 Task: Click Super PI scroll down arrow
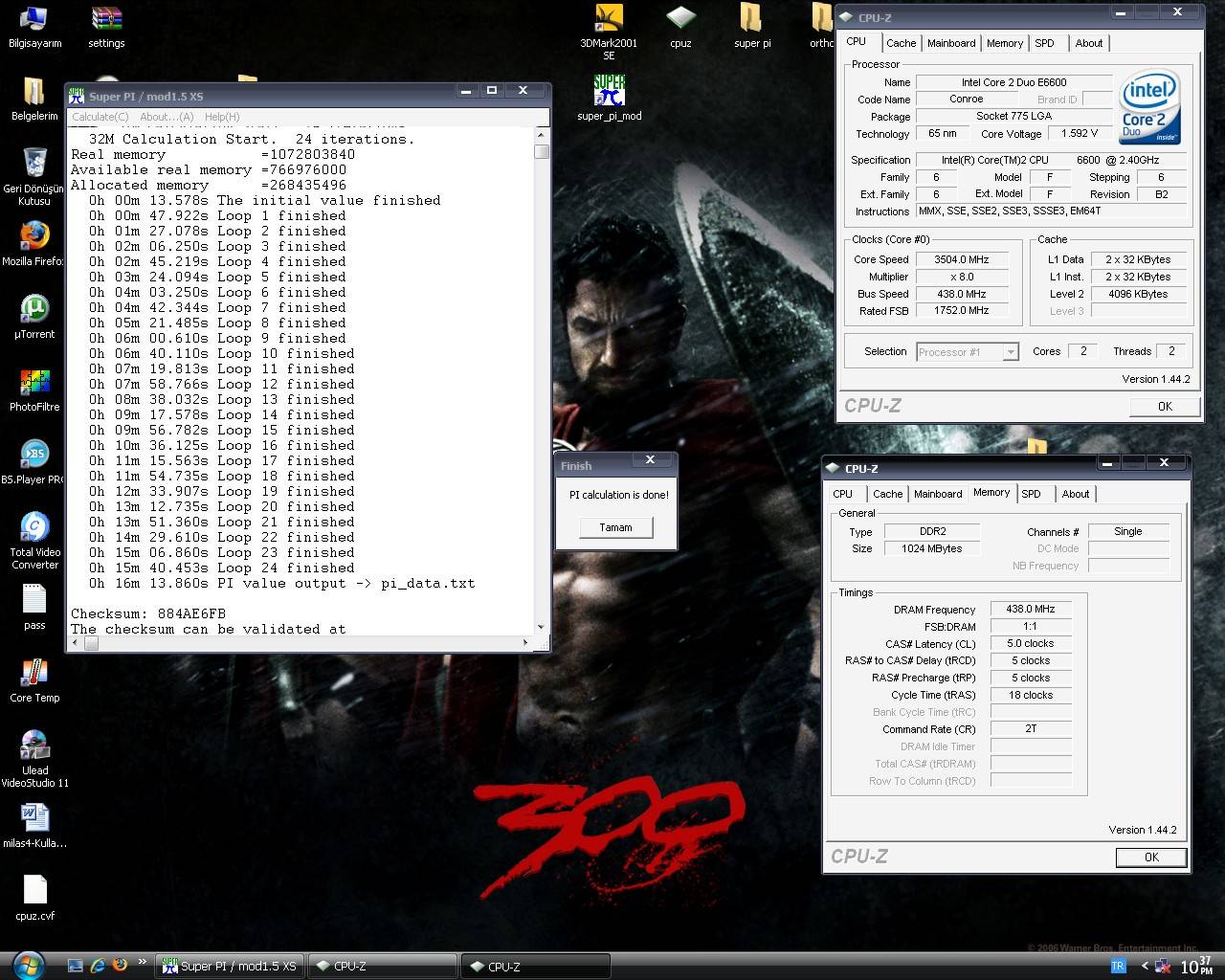click(542, 627)
